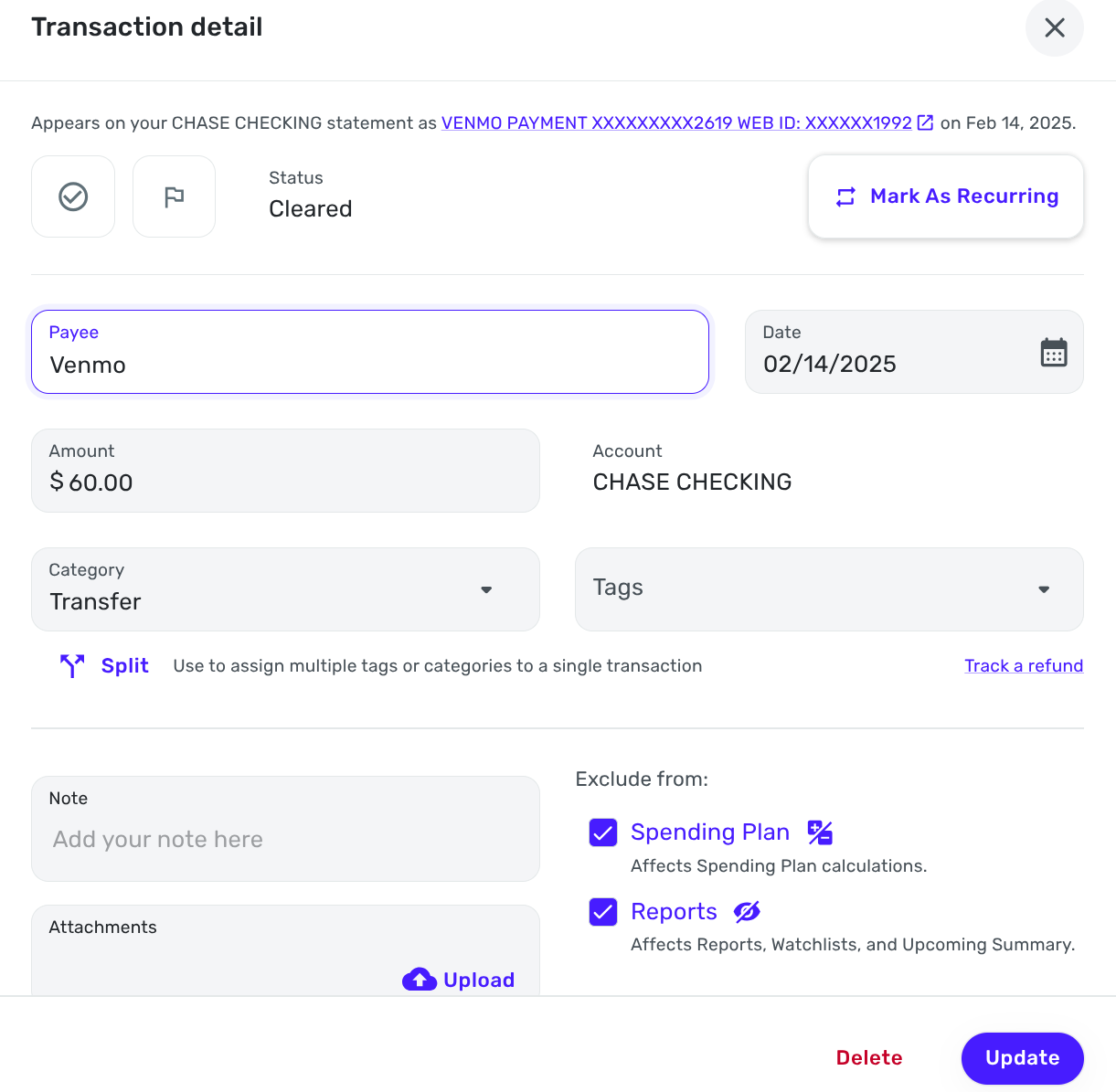Click the Amount field showing 60.00
Viewport: 1116px width, 1092px height.
(285, 471)
